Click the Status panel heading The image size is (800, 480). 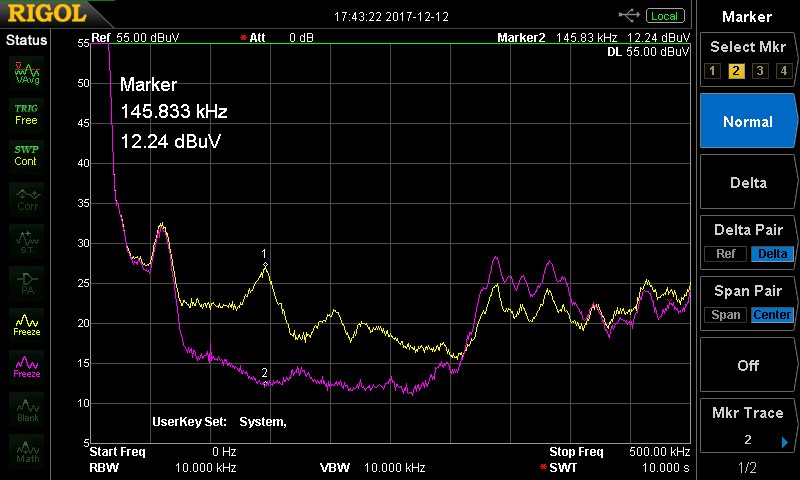click(26, 40)
